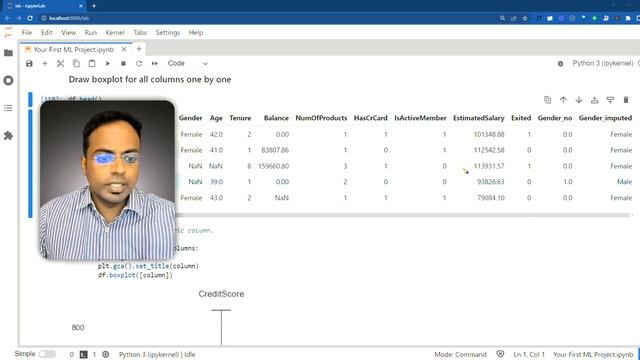Click the Ln 1, Col 1 status item
This screenshot has width=640, height=360.
529,354
